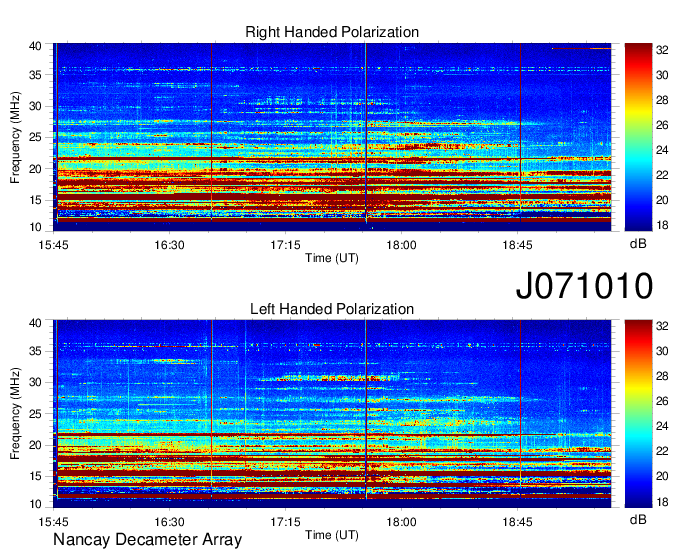Click the 15:45 time tick of Left Handed plot
The height and width of the screenshot is (552, 680).
[53, 522]
